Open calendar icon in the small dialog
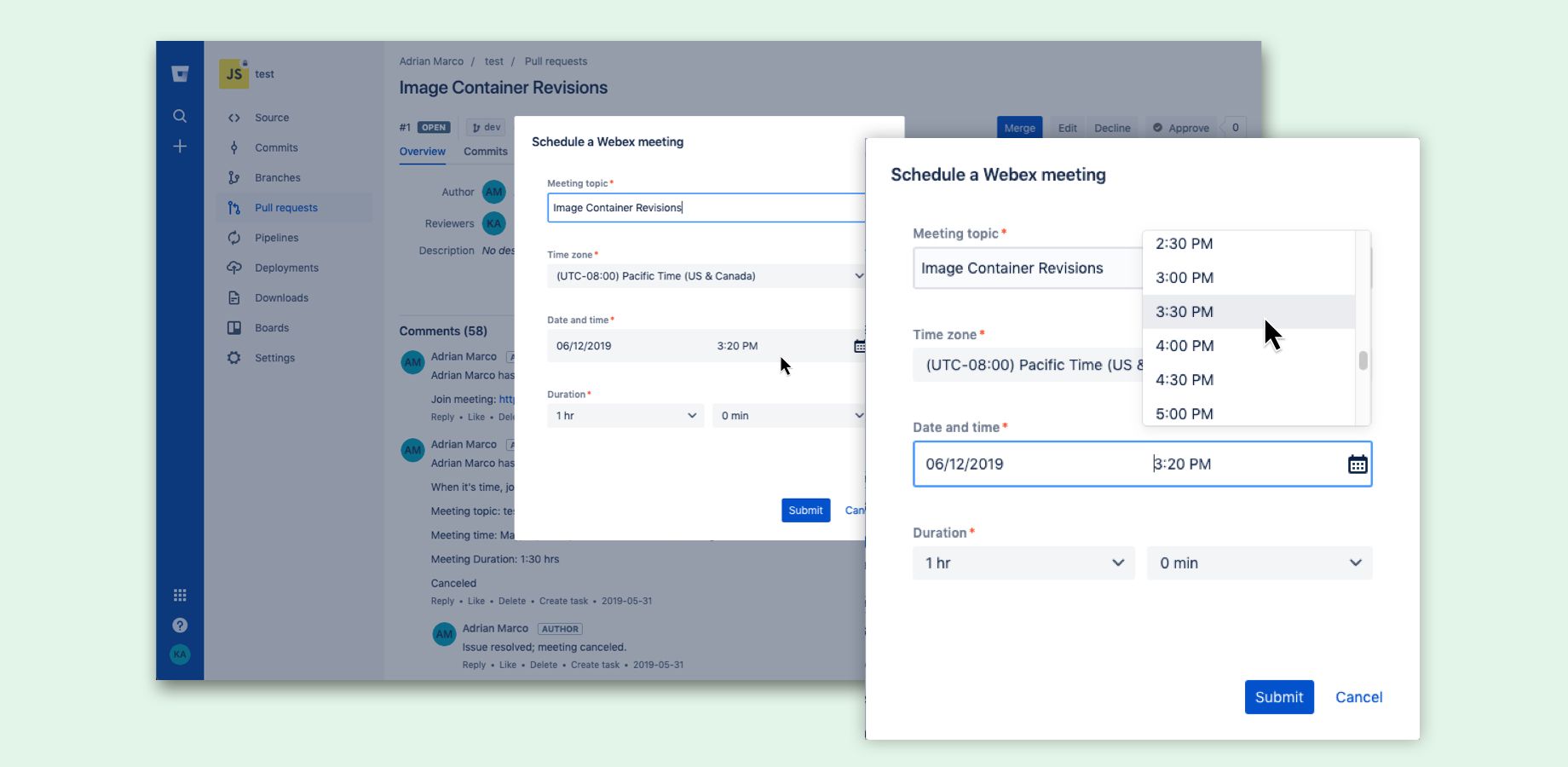The image size is (1568, 767). 860,346
